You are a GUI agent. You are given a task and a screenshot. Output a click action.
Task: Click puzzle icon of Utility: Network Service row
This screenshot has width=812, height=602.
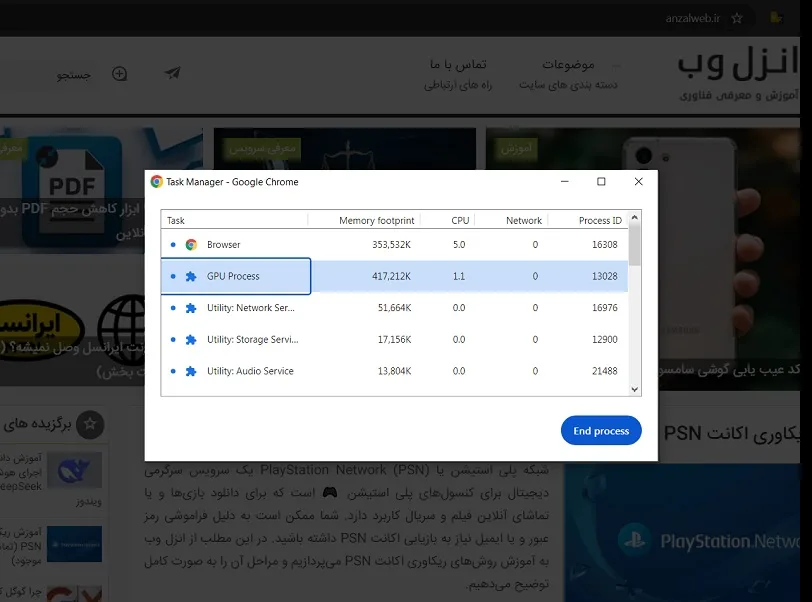(x=191, y=308)
